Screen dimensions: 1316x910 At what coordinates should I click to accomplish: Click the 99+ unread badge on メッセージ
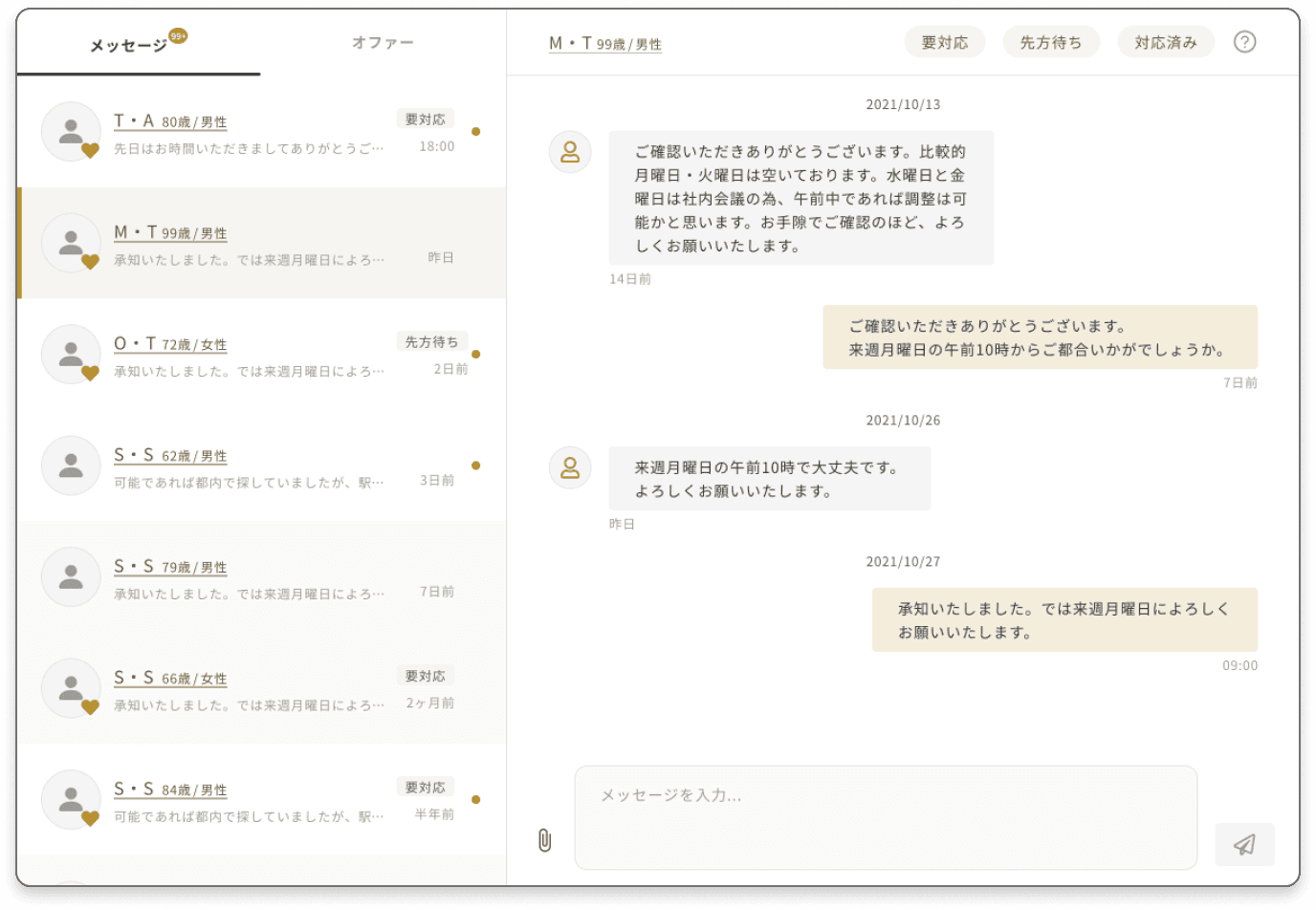178,35
